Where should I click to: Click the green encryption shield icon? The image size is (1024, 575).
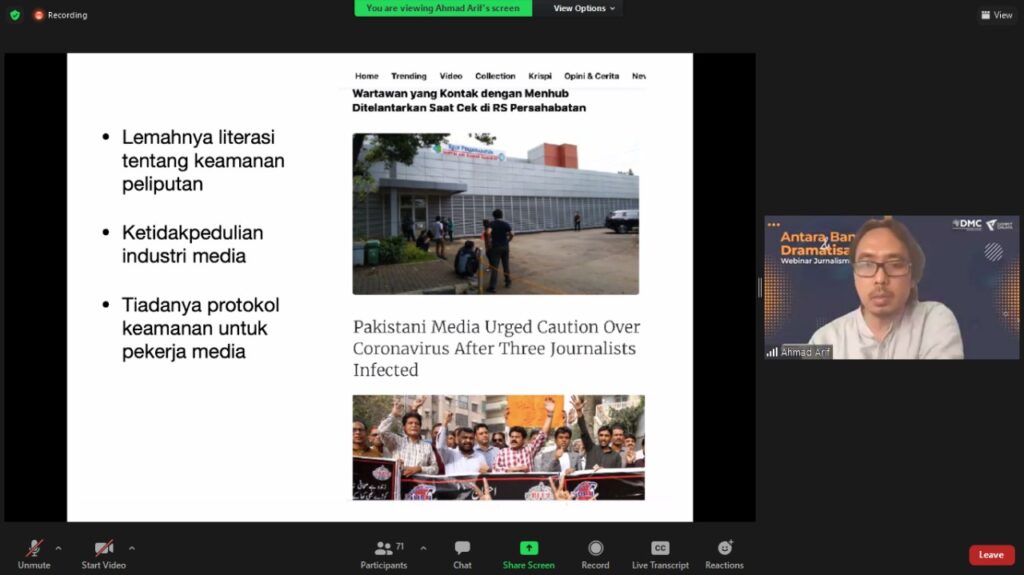pyautogui.click(x=14, y=15)
